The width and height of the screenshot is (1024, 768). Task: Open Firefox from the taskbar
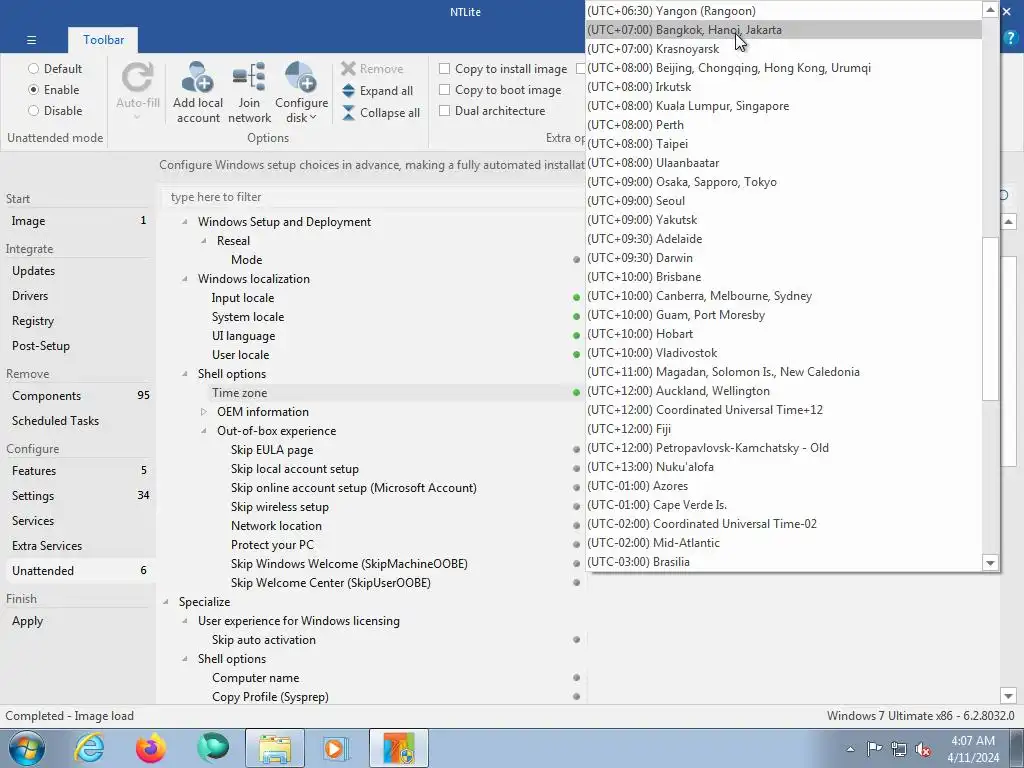(151, 748)
